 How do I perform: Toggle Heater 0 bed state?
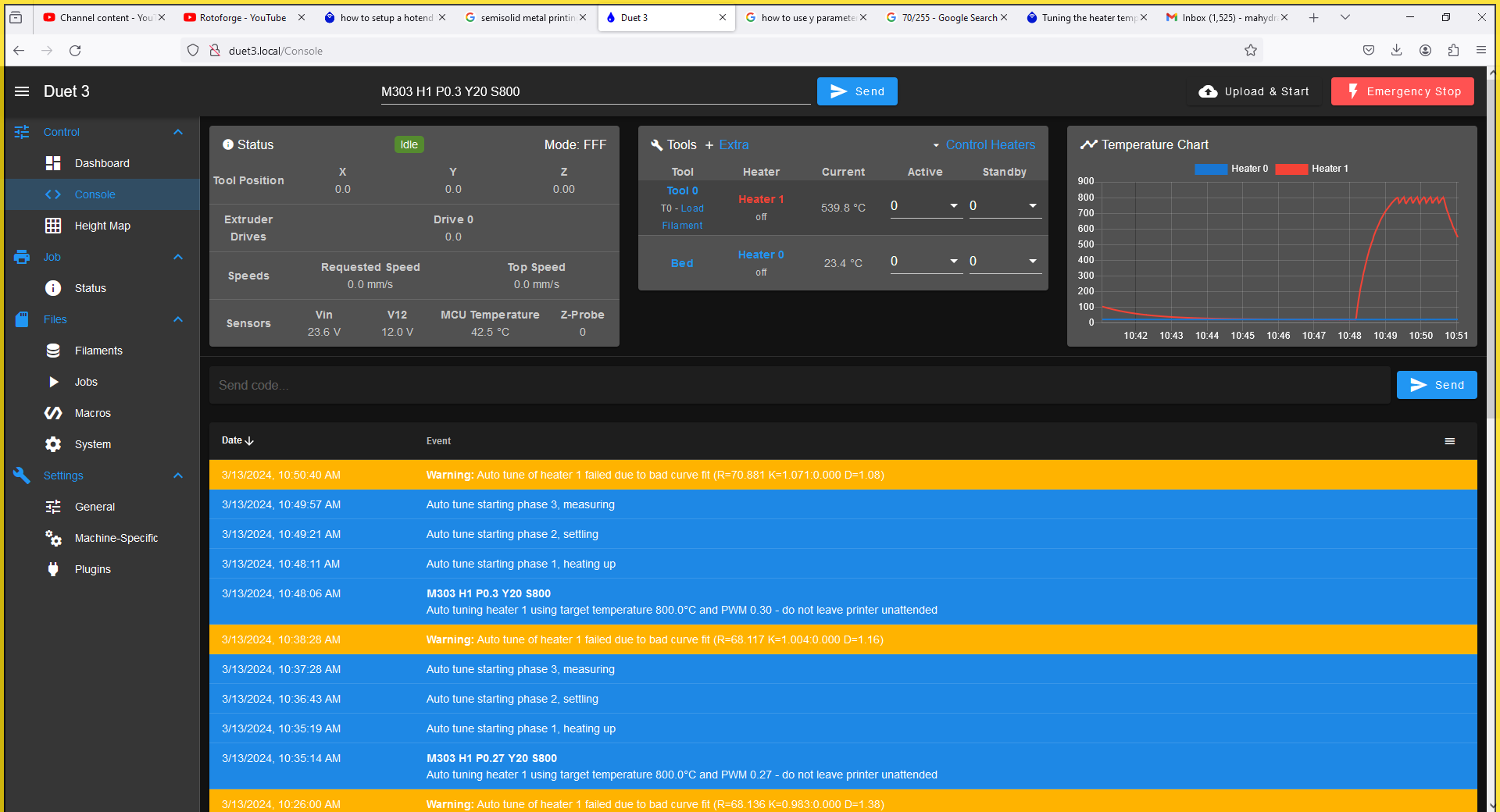[761, 255]
